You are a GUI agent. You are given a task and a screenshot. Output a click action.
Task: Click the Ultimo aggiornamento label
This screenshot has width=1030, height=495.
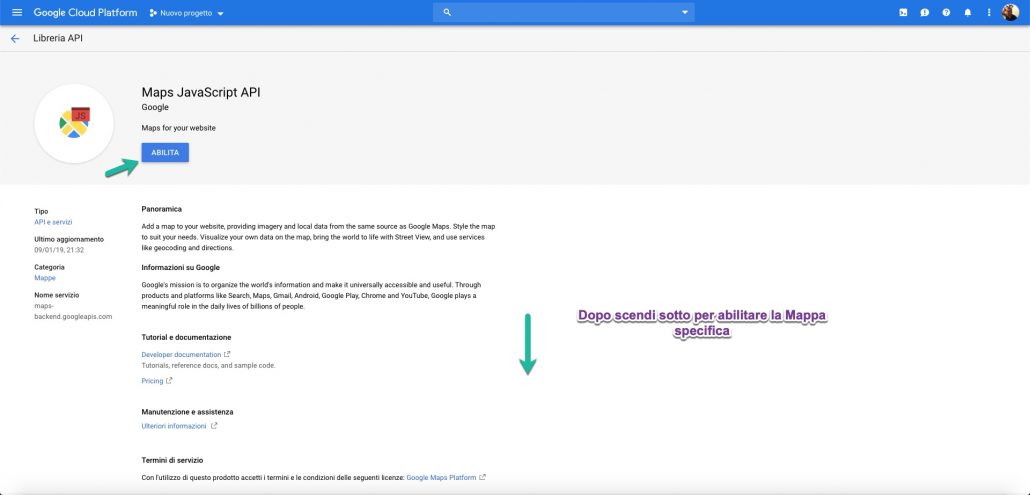[x=69, y=240]
